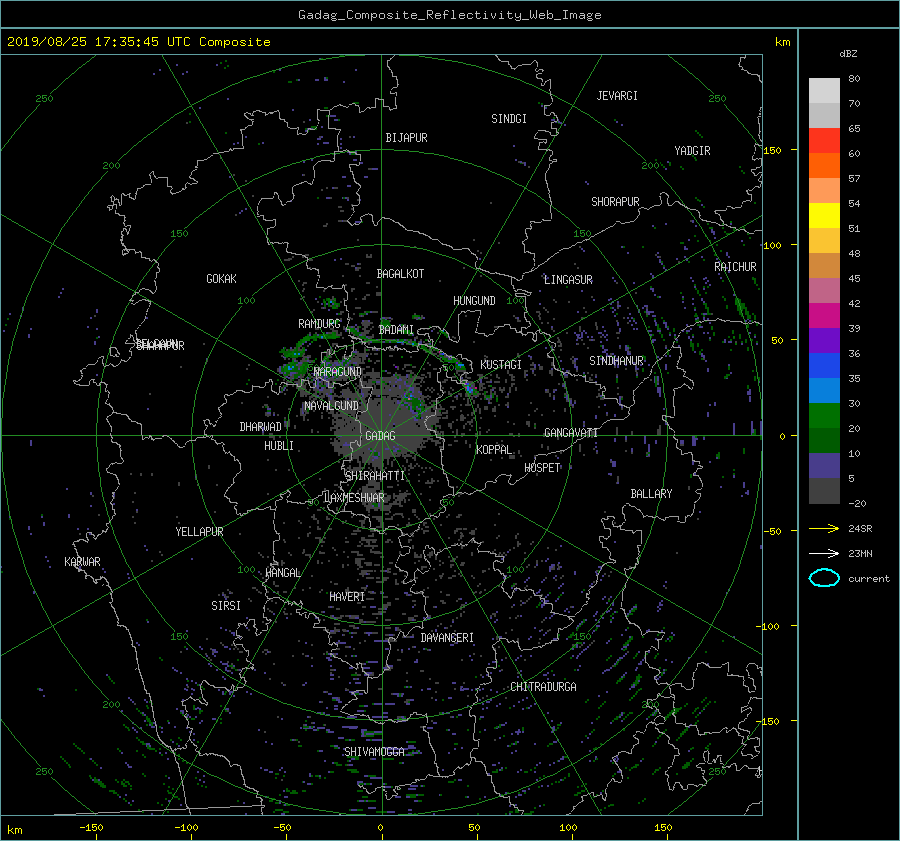Click the GOKAK city label
This screenshot has width=900, height=841.
pos(221,279)
